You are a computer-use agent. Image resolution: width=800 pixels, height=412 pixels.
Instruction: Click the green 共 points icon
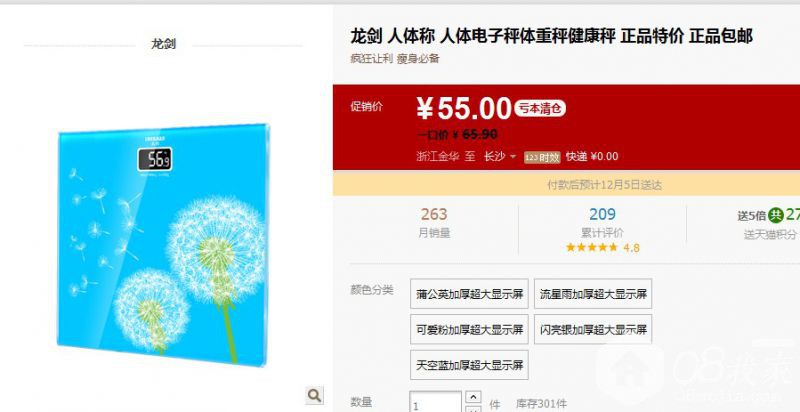(x=776, y=215)
